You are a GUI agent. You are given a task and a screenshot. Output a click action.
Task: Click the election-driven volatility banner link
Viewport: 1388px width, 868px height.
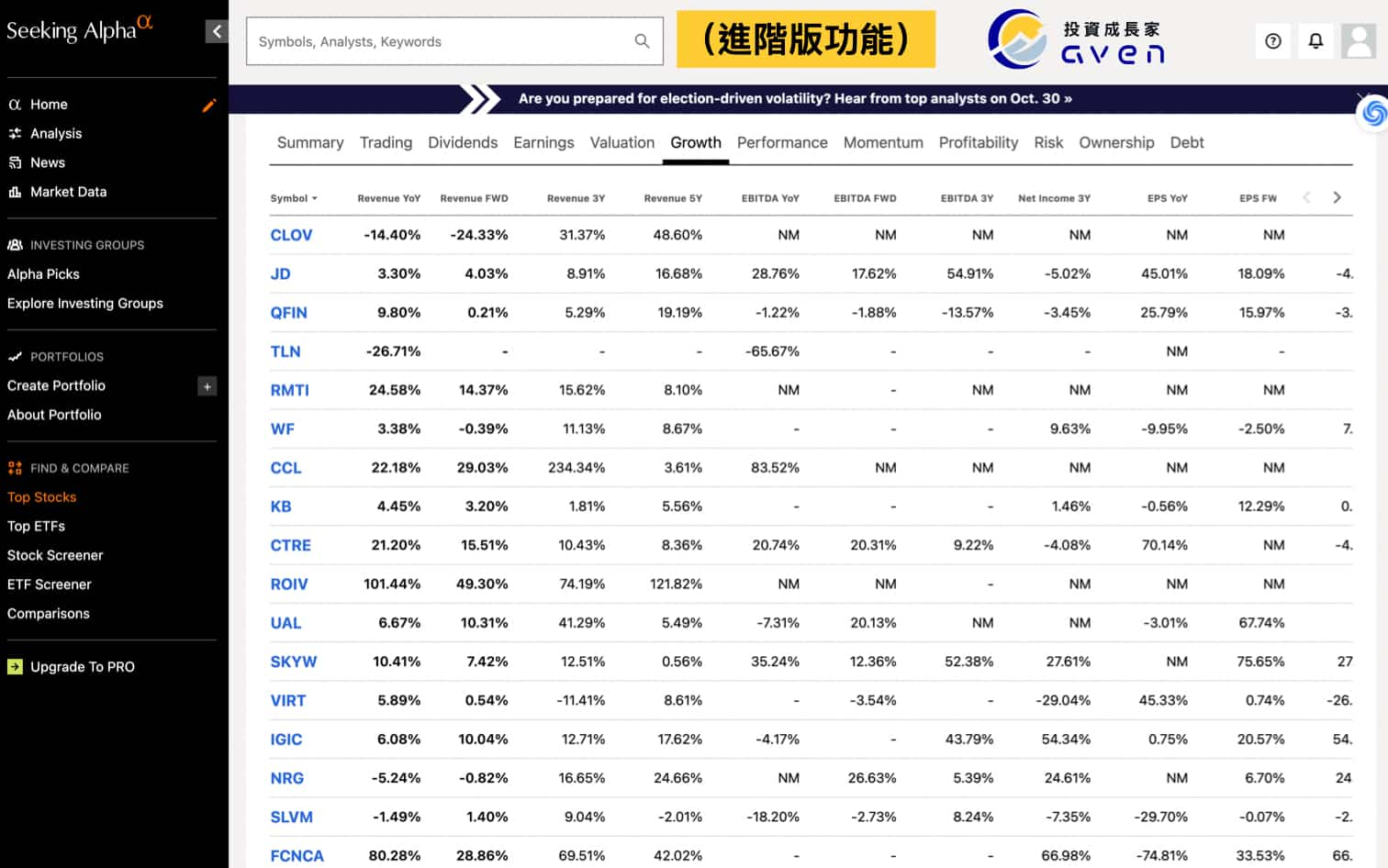tap(795, 99)
